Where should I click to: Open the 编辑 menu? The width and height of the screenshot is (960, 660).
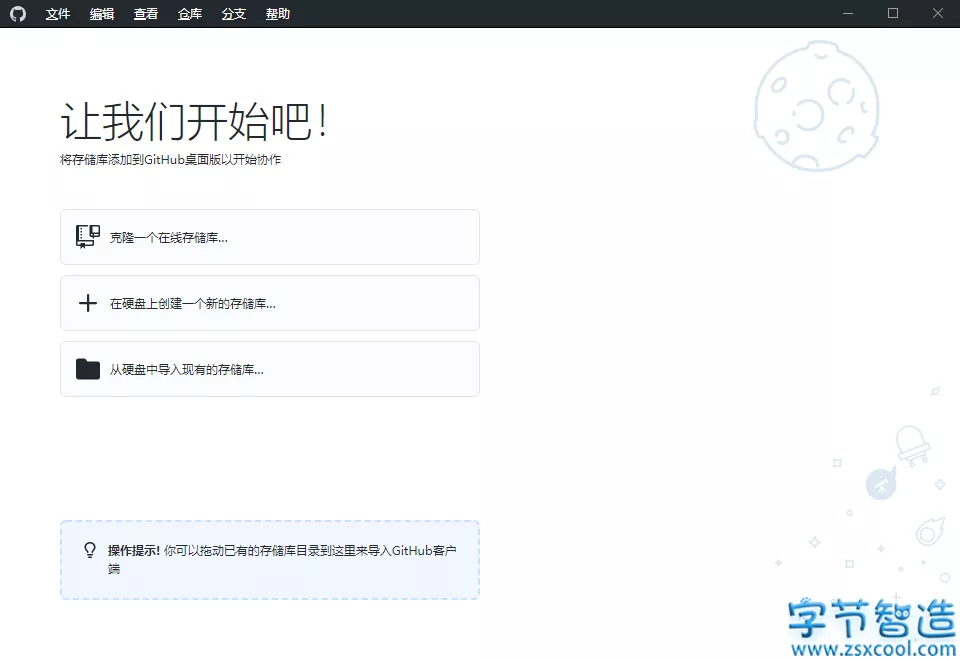(102, 13)
